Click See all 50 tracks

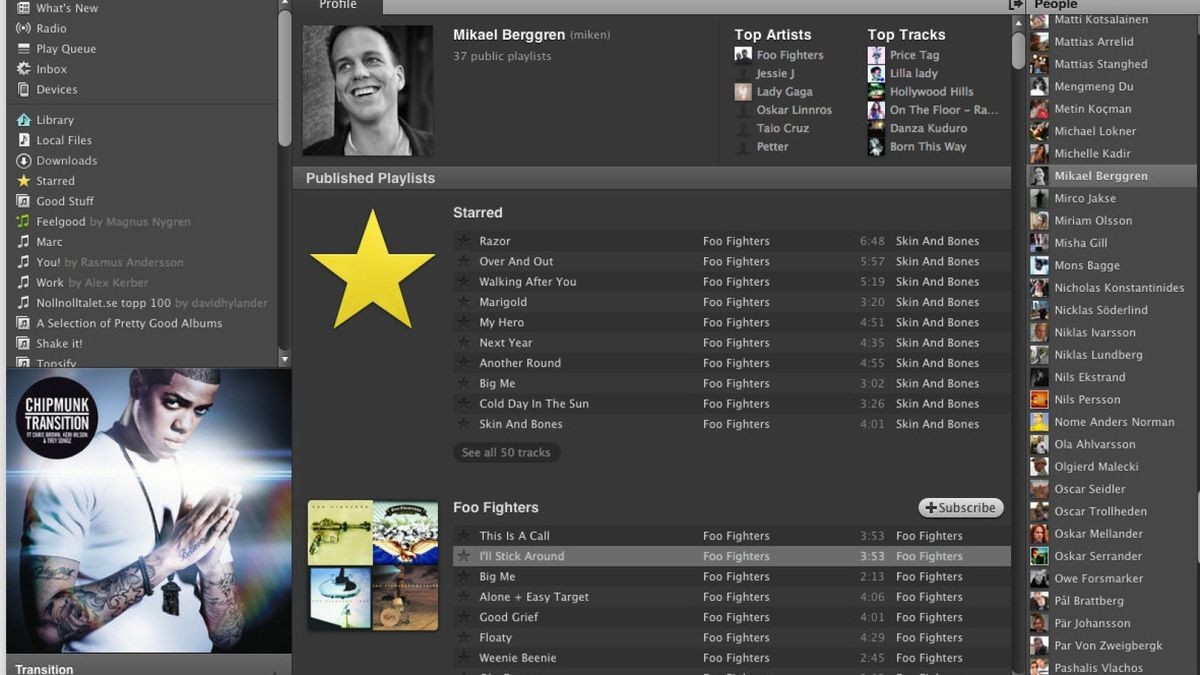pos(506,452)
